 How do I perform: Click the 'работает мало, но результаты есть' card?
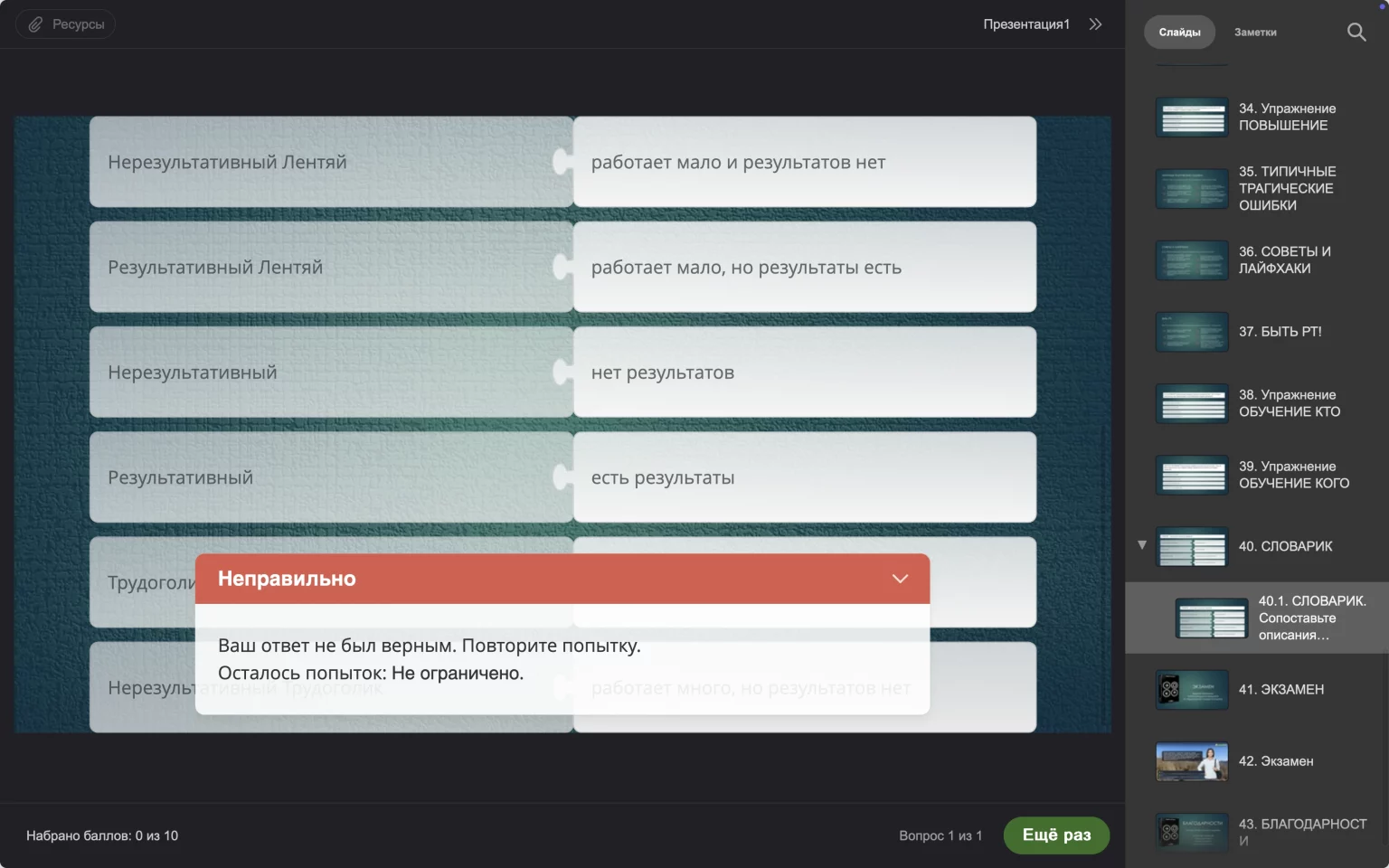click(804, 268)
